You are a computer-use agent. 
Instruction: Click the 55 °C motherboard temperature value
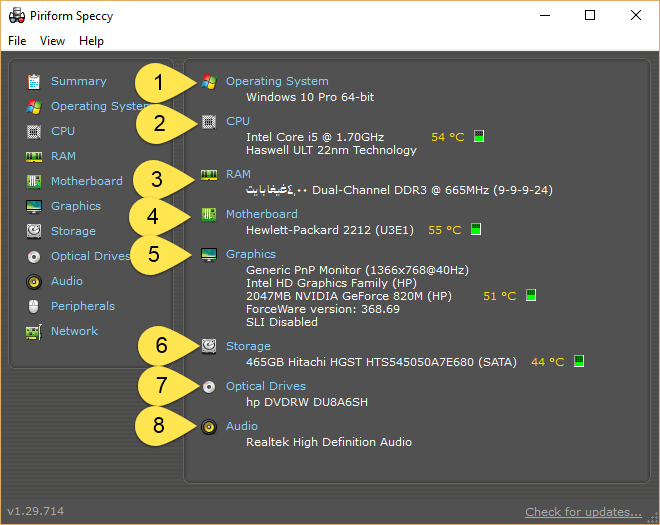pyautogui.click(x=444, y=230)
